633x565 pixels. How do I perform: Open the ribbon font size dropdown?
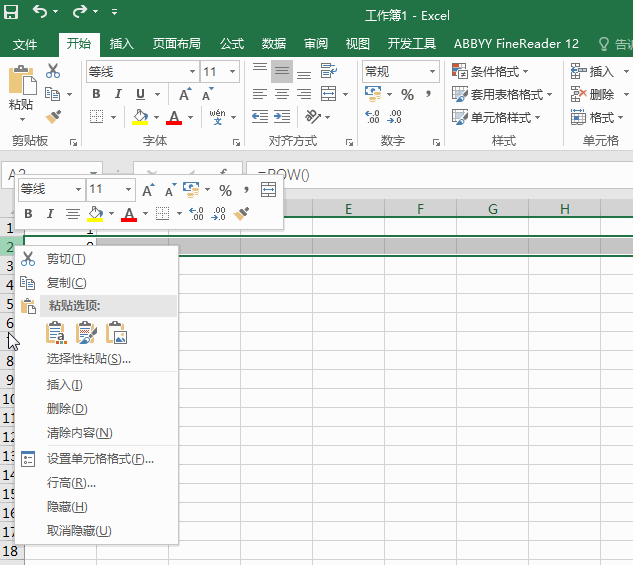coord(233,72)
